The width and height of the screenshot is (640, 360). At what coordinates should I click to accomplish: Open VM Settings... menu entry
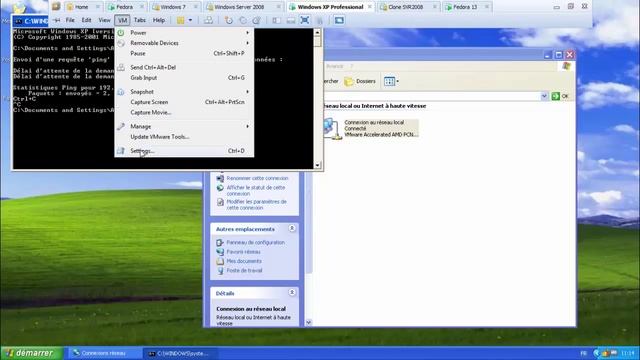click(x=184, y=151)
